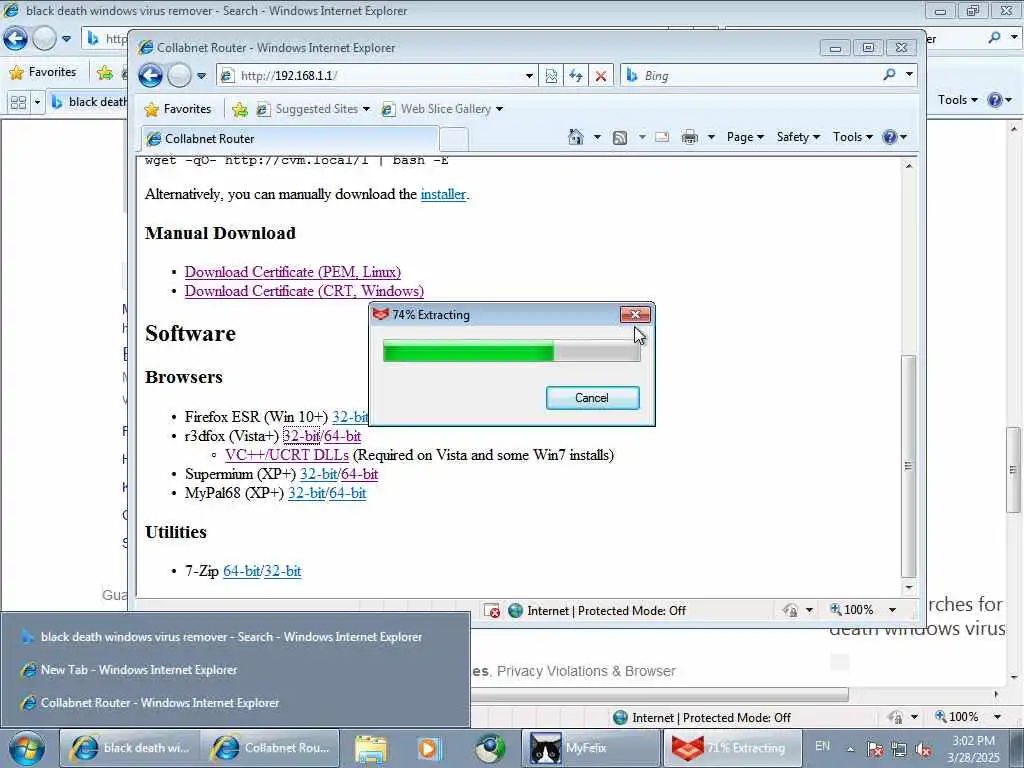Click the Collabnet page vertical scrollbar thumb
This screenshot has height=768, width=1024.
click(908, 465)
